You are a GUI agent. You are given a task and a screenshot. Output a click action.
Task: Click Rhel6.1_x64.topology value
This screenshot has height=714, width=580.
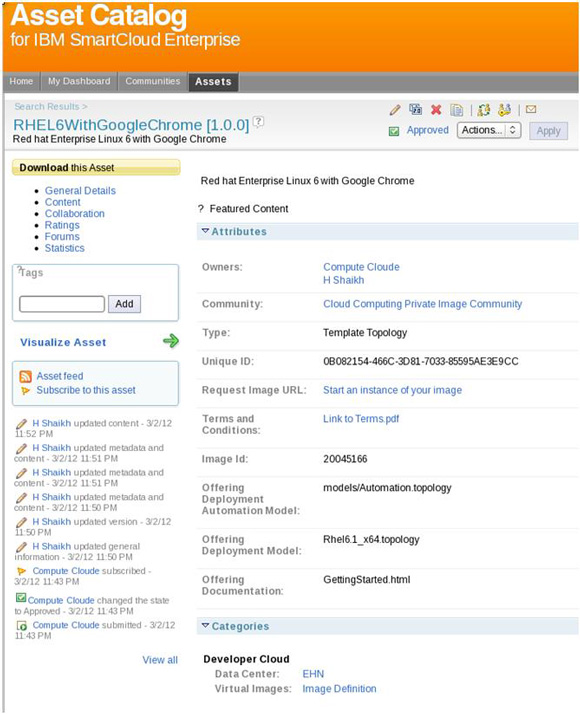pyautogui.click(x=371, y=540)
